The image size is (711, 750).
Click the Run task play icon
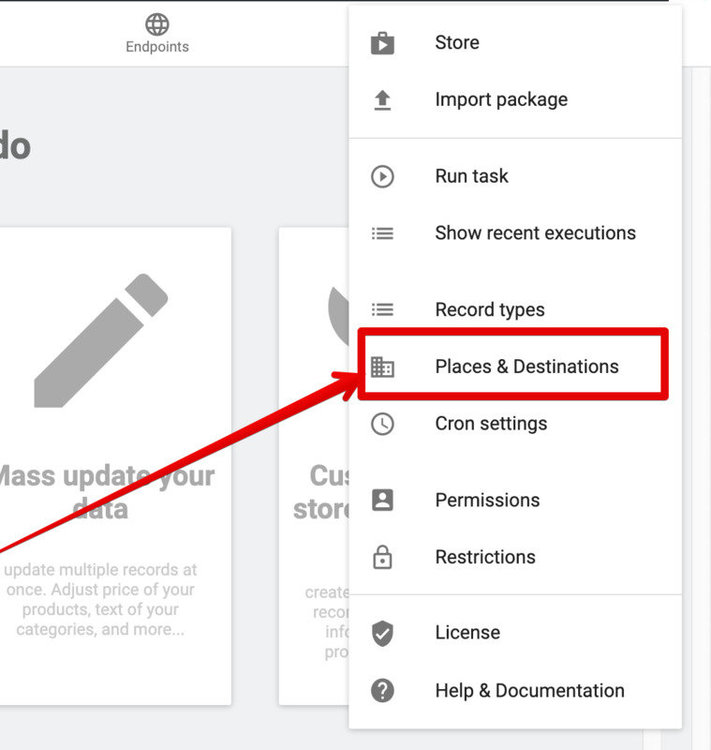click(x=382, y=177)
